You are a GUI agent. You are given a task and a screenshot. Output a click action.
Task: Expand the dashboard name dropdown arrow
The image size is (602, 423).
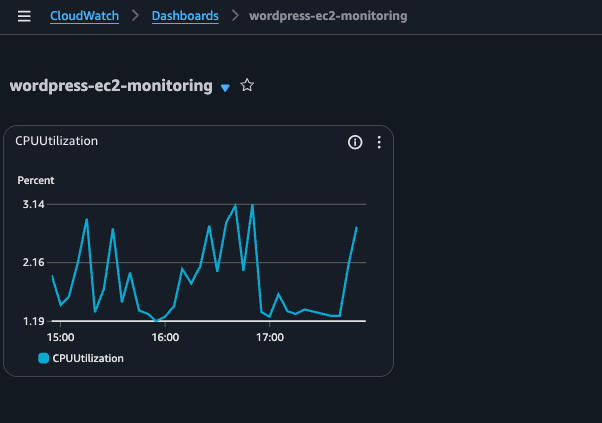tap(225, 88)
